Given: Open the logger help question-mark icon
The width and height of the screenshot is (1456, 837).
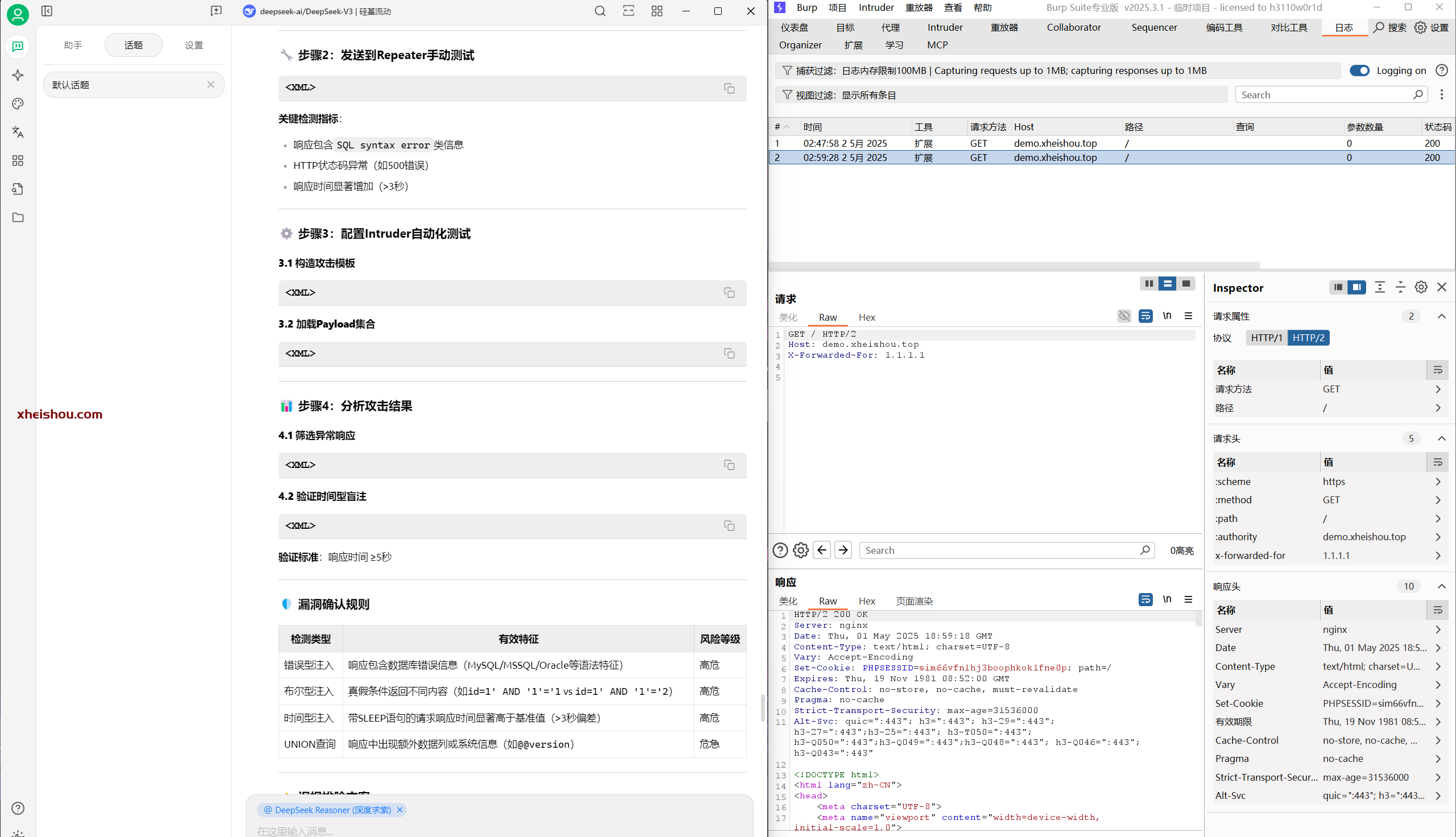Looking at the screenshot, I should [x=1442, y=70].
